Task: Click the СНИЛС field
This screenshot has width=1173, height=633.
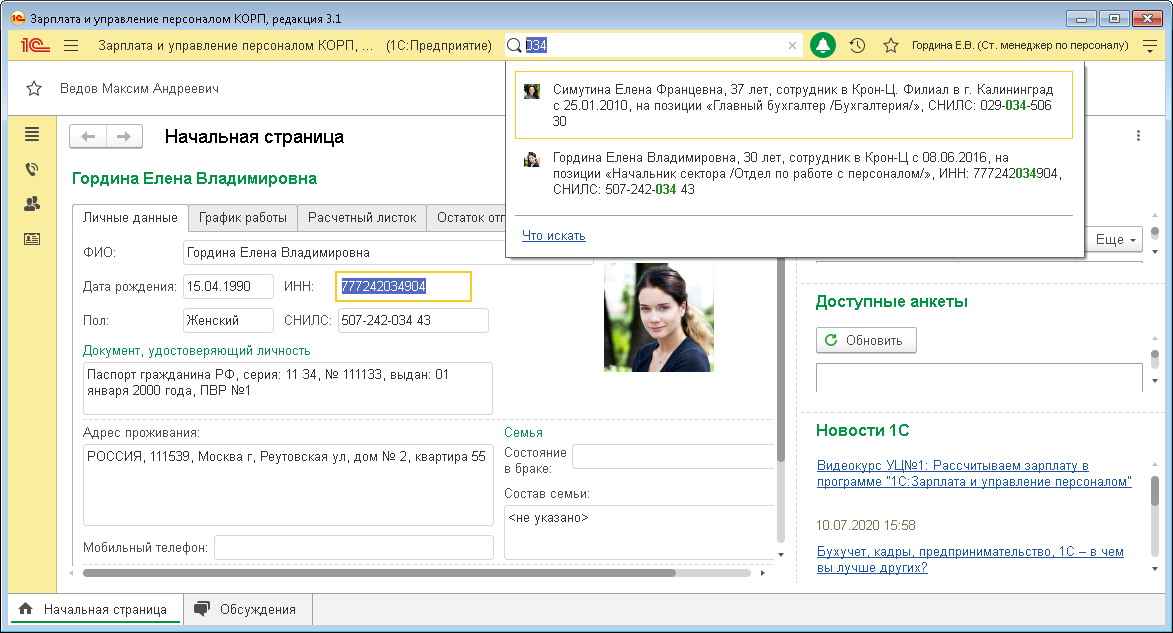Action: [413, 320]
